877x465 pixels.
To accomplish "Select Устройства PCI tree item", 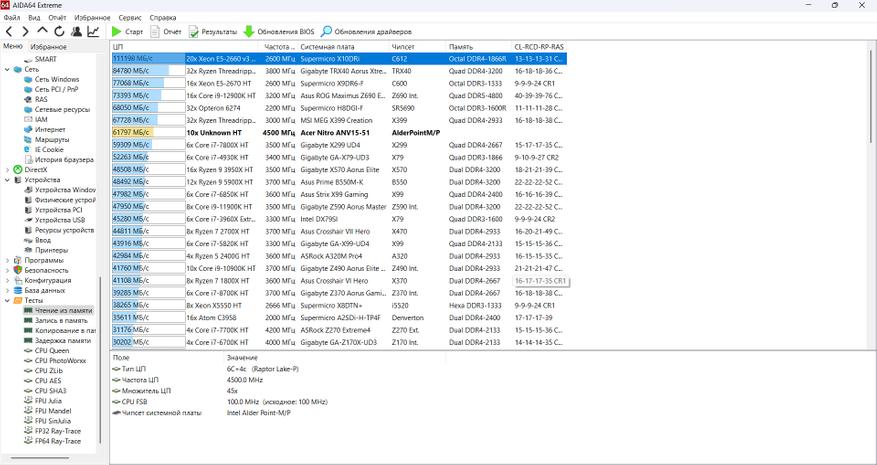I will [x=58, y=210].
